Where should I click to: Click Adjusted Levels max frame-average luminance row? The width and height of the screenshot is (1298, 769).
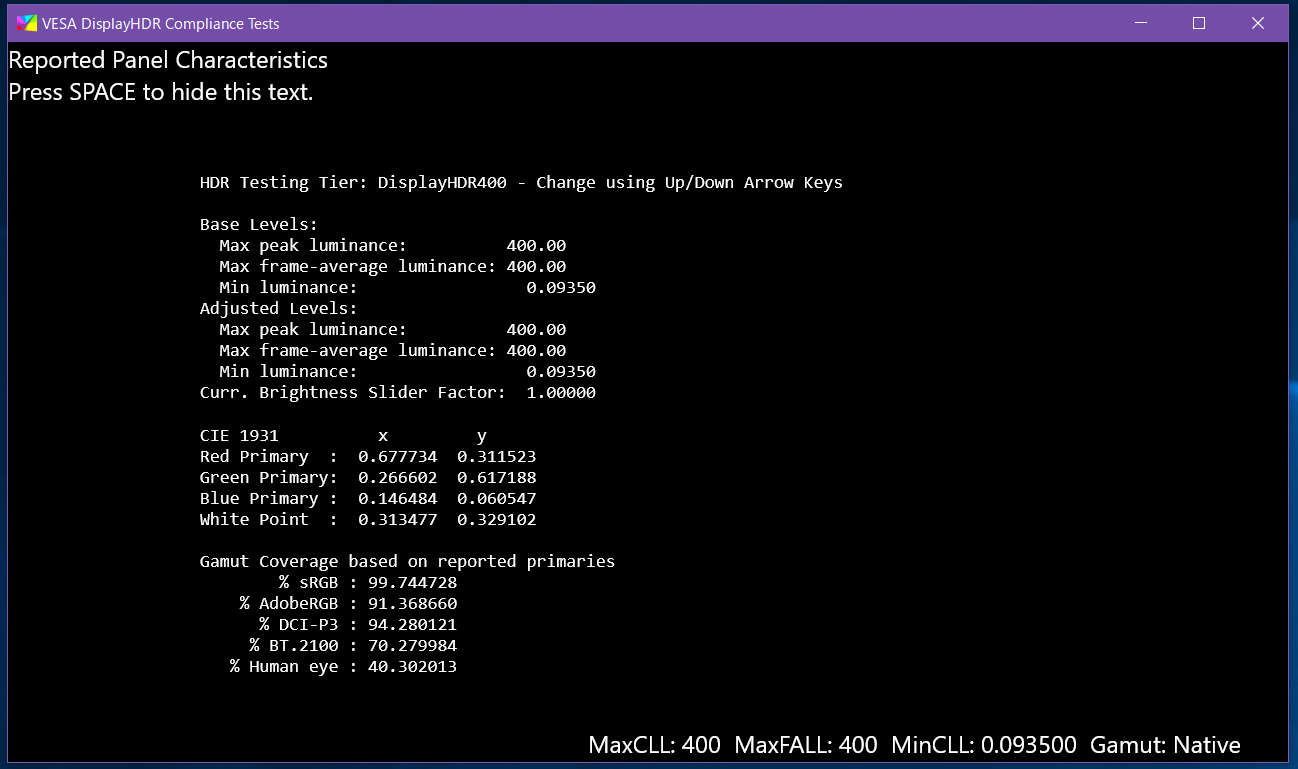coord(393,351)
